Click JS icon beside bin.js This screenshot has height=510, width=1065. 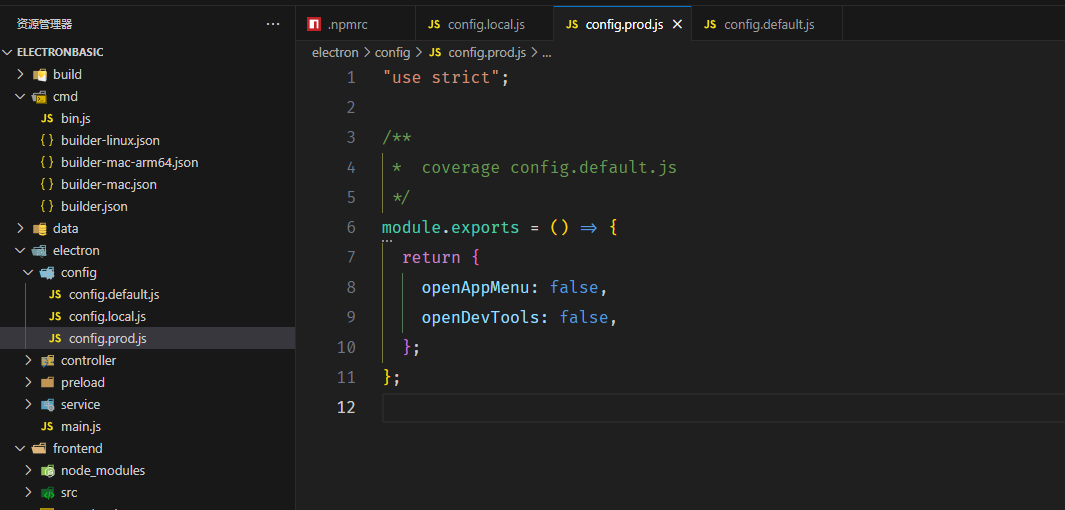(47, 118)
